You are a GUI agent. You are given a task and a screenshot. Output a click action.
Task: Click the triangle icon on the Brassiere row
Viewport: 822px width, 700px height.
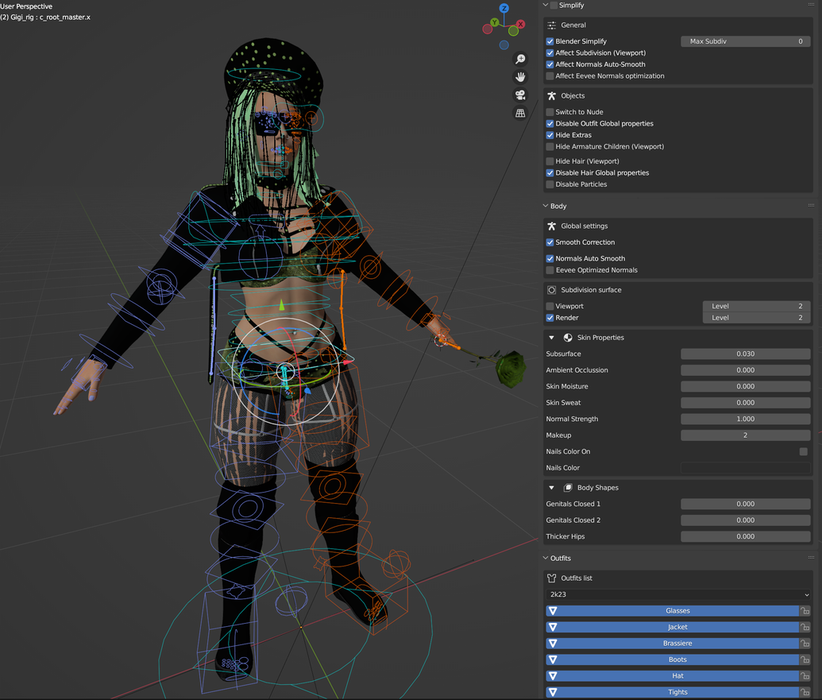pyautogui.click(x=553, y=643)
